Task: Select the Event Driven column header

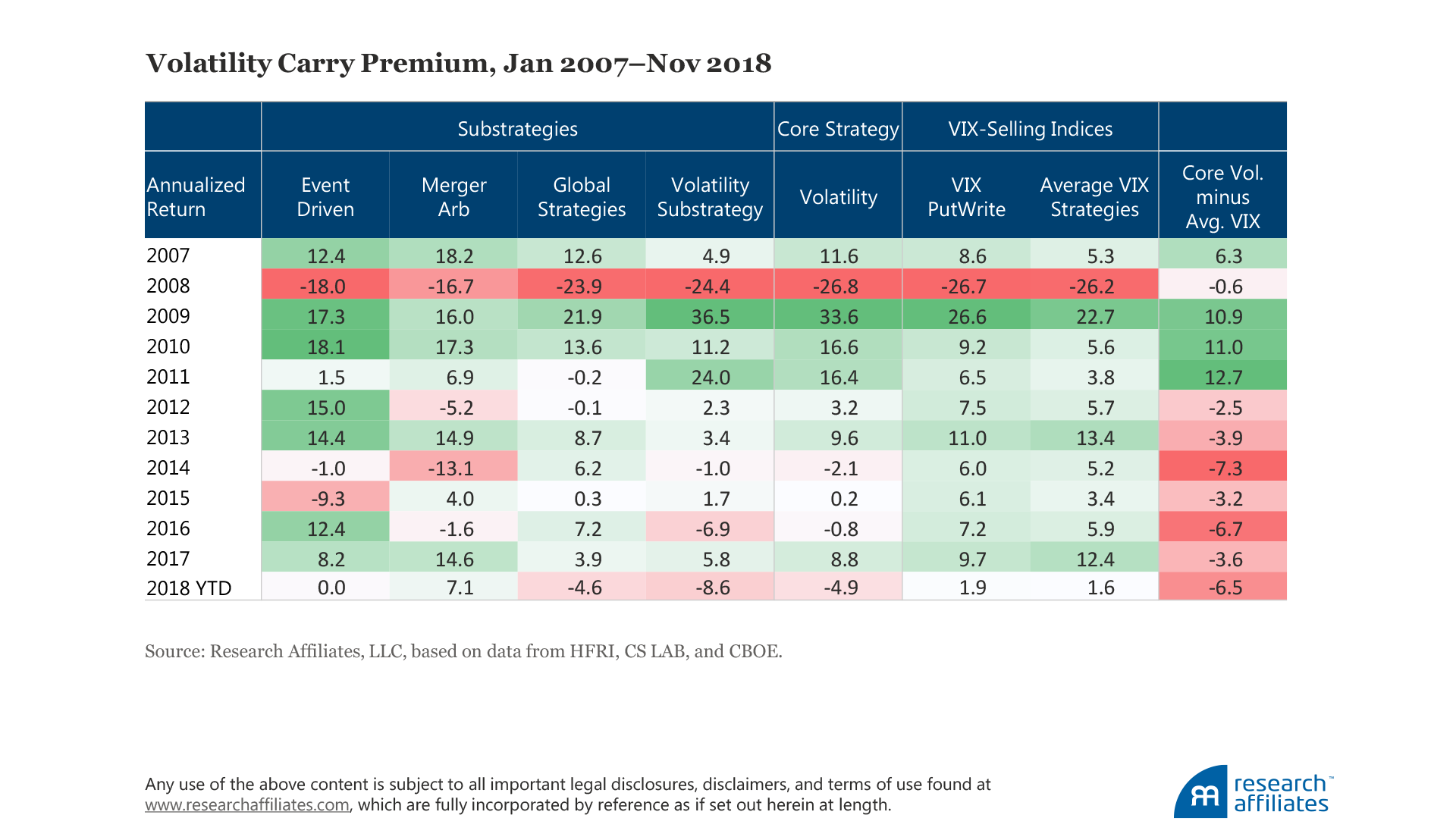Action: (x=325, y=197)
